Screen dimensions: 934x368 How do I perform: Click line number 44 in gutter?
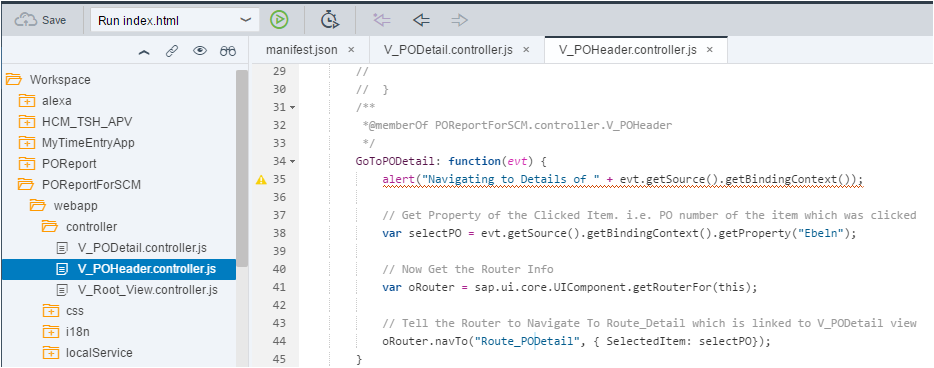(x=279, y=341)
